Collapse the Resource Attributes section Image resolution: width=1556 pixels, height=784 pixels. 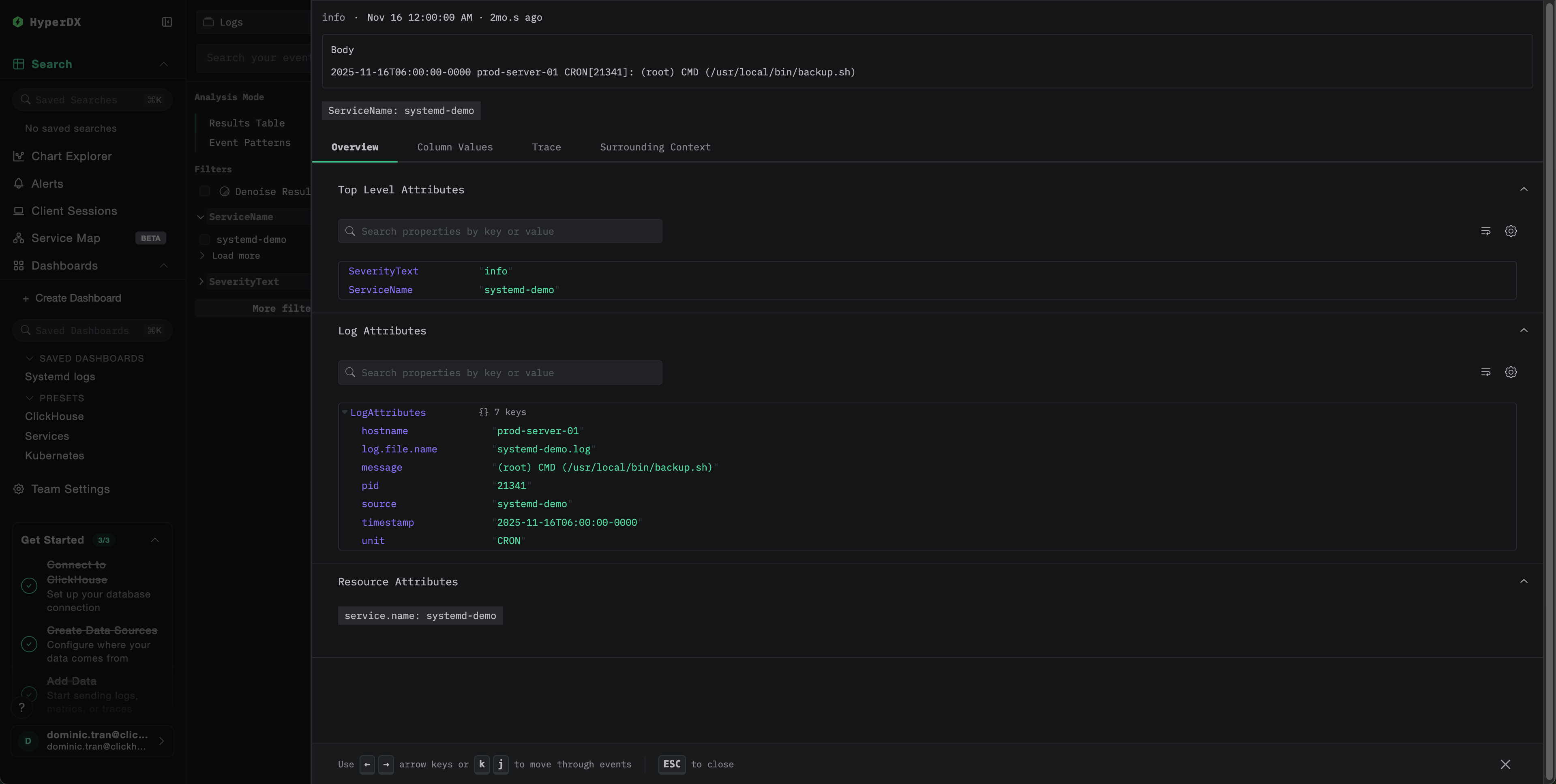coord(1524,581)
